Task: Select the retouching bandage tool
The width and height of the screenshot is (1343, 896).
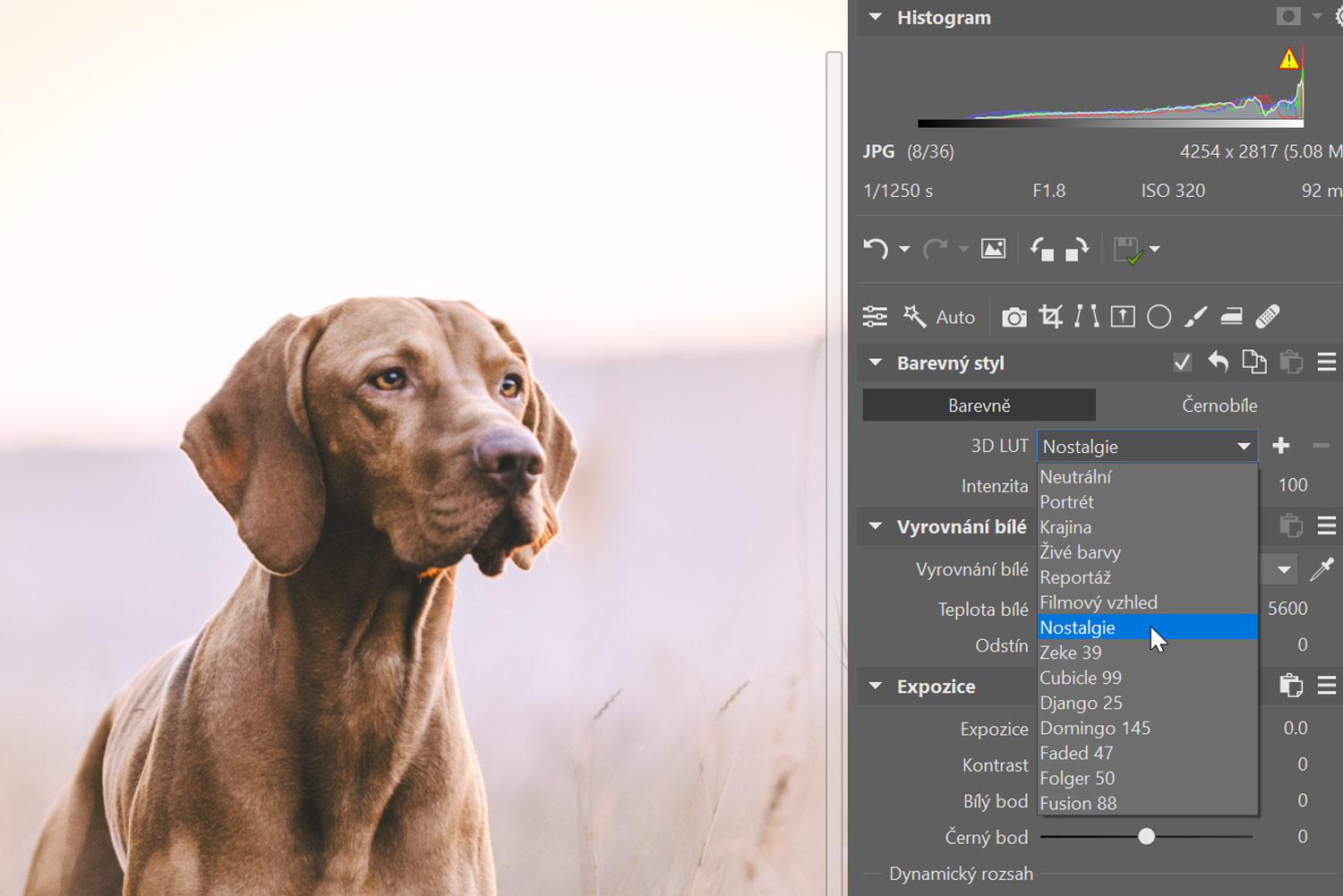Action: coord(1268,317)
